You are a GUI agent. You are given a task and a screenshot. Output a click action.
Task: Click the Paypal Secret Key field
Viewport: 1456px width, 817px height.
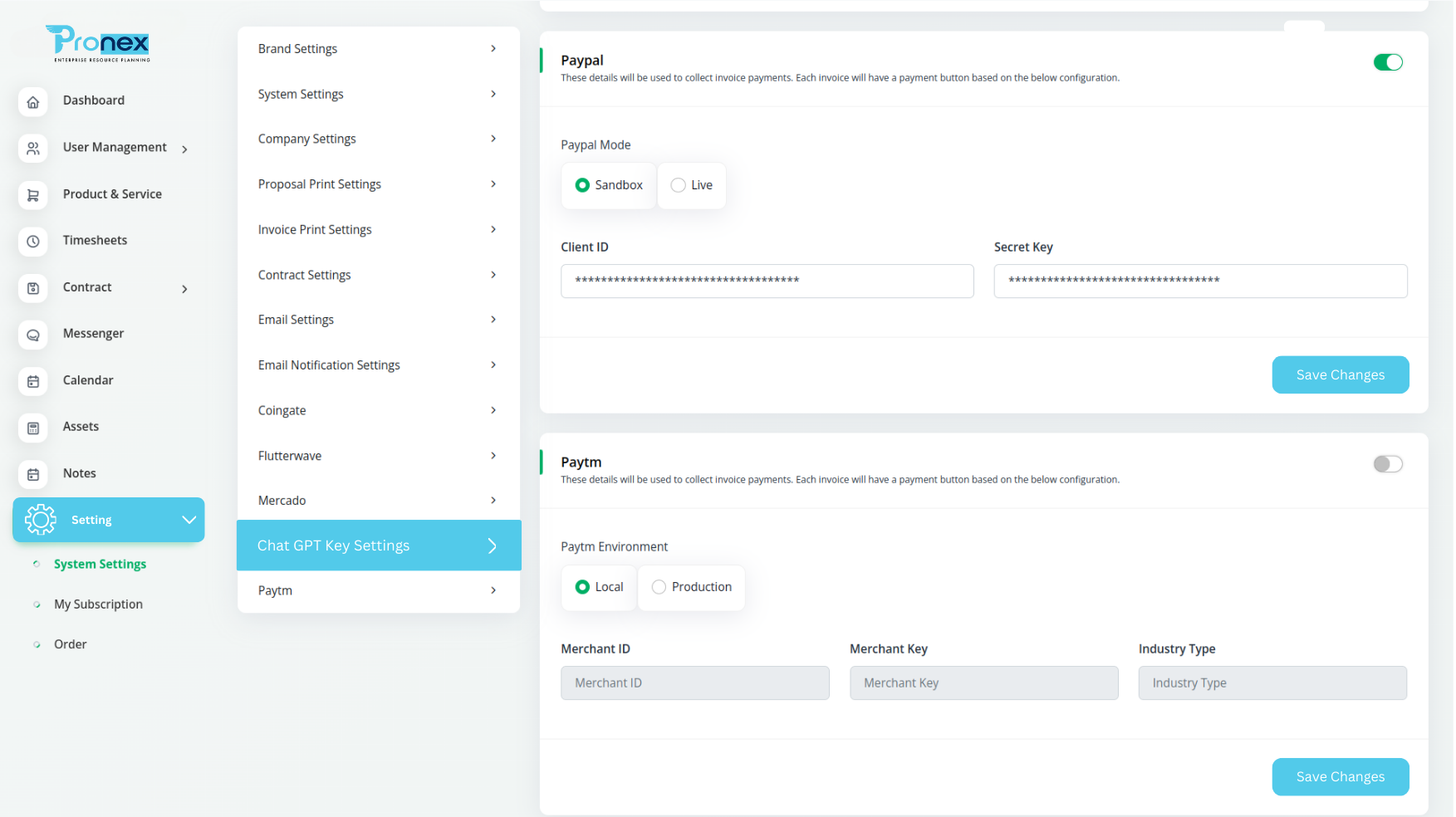coord(1200,281)
